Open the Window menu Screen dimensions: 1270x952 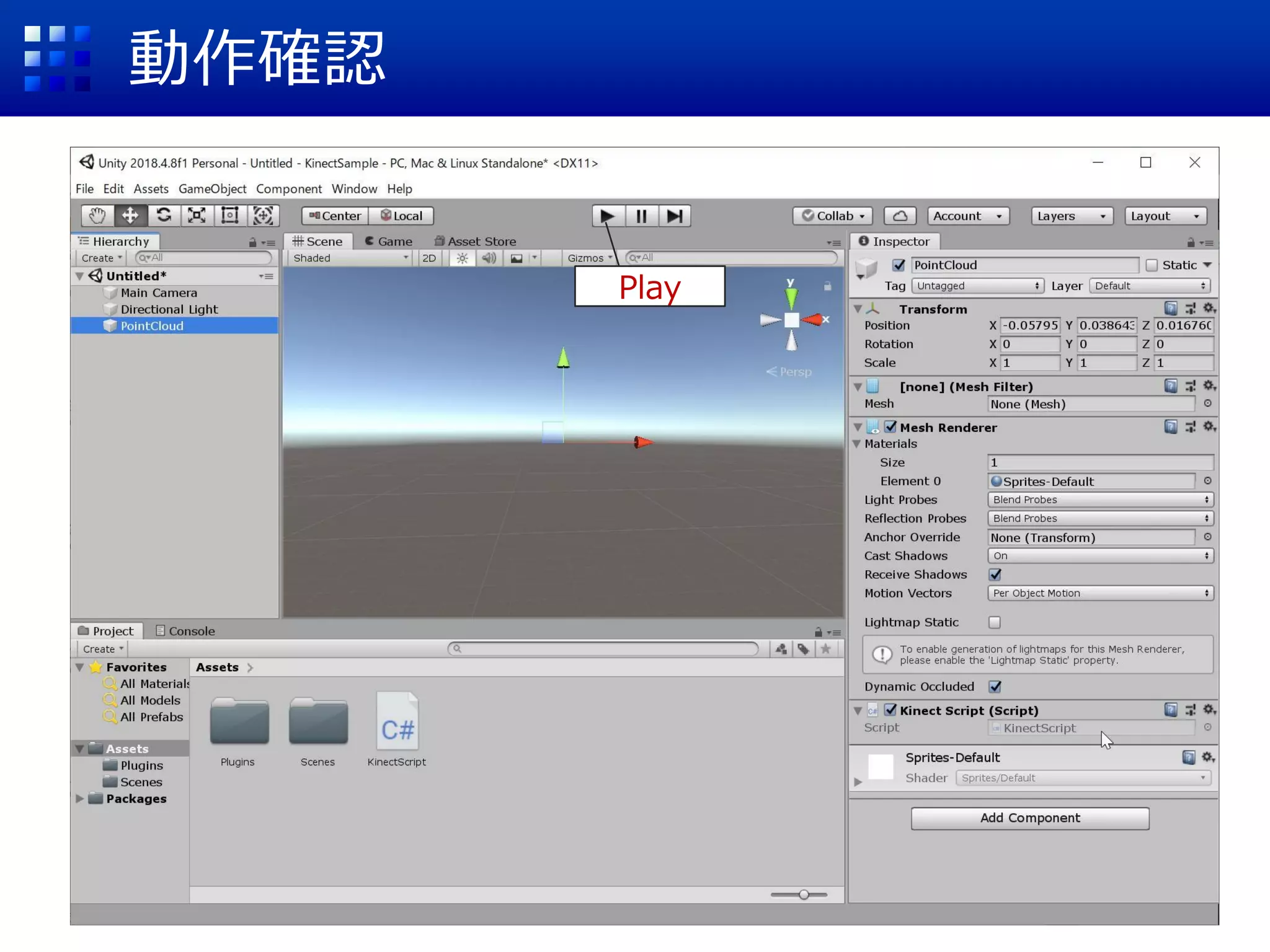354,188
